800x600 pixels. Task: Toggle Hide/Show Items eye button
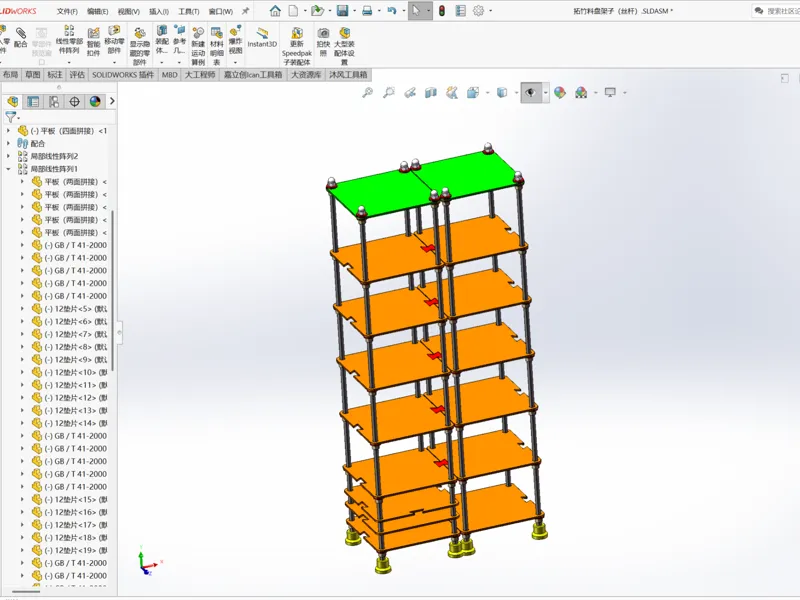click(531, 92)
